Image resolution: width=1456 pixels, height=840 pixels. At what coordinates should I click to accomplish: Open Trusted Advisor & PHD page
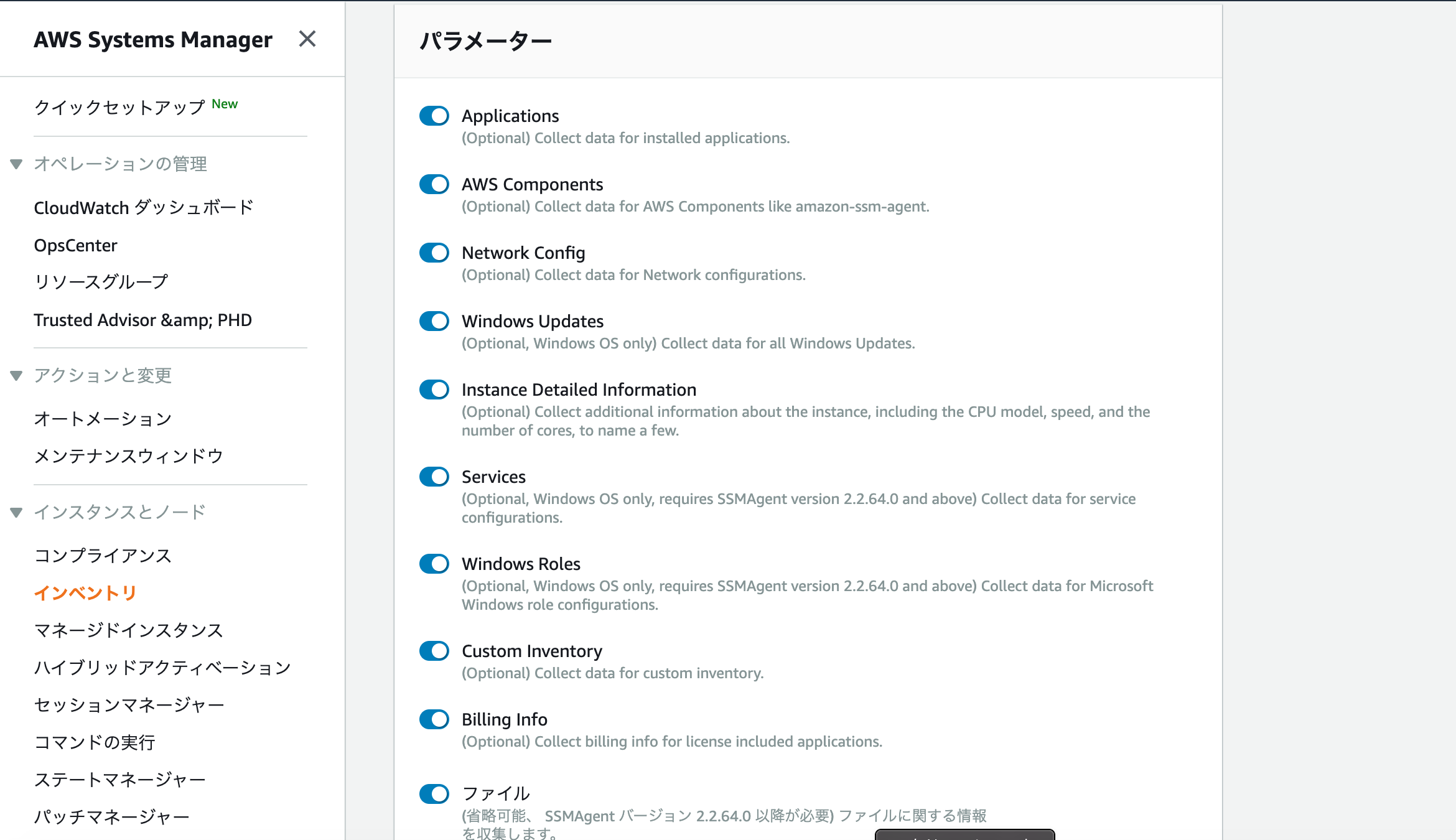click(x=142, y=320)
